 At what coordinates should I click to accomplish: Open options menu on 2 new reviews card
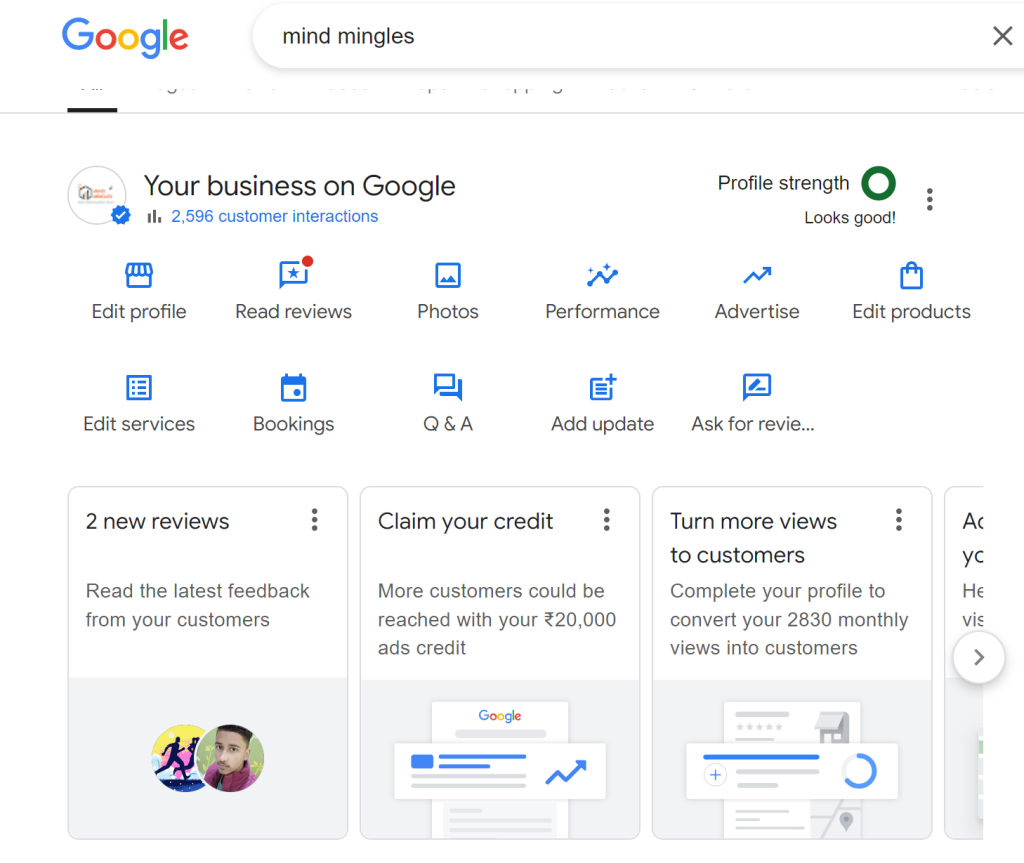[315, 520]
